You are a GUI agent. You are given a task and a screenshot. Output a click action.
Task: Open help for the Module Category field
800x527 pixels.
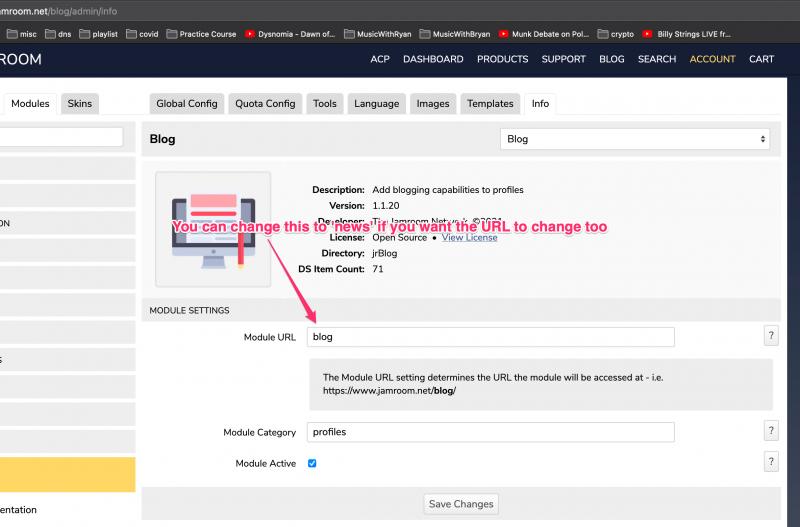[771, 431]
